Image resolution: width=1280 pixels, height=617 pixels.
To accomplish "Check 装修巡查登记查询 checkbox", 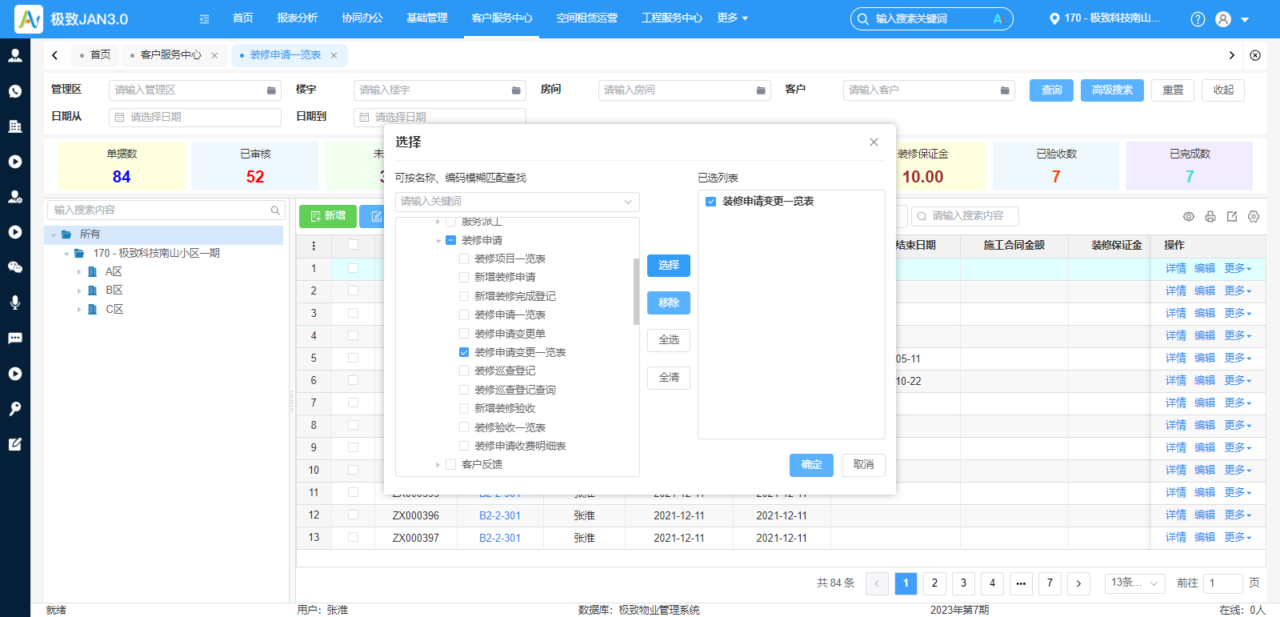I will click(x=464, y=390).
